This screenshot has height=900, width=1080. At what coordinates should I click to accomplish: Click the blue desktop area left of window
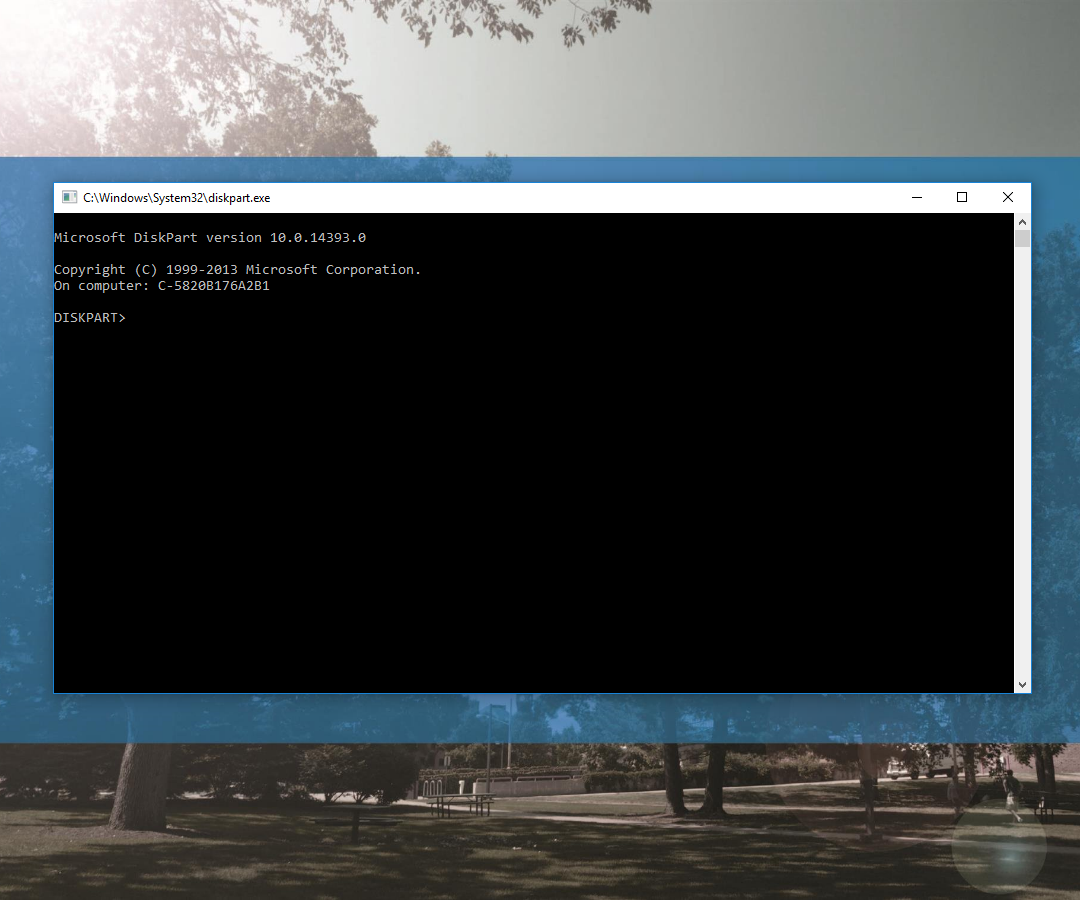(x=25, y=450)
